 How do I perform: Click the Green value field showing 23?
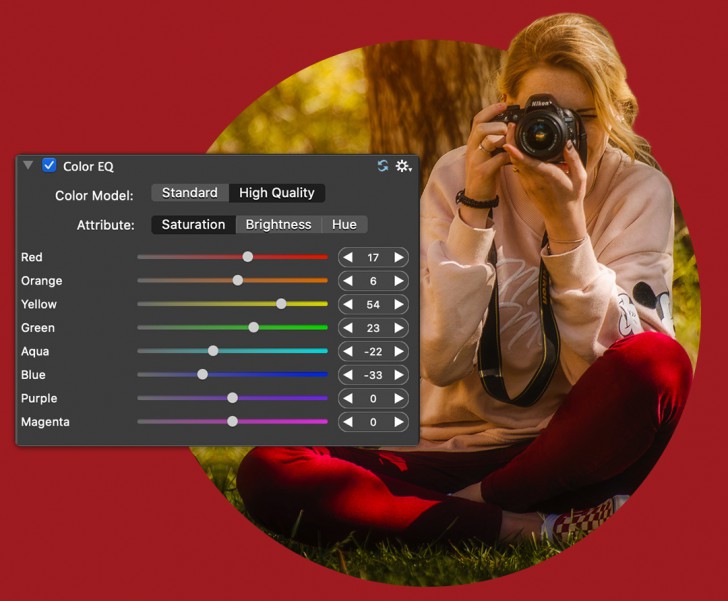coord(373,328)
